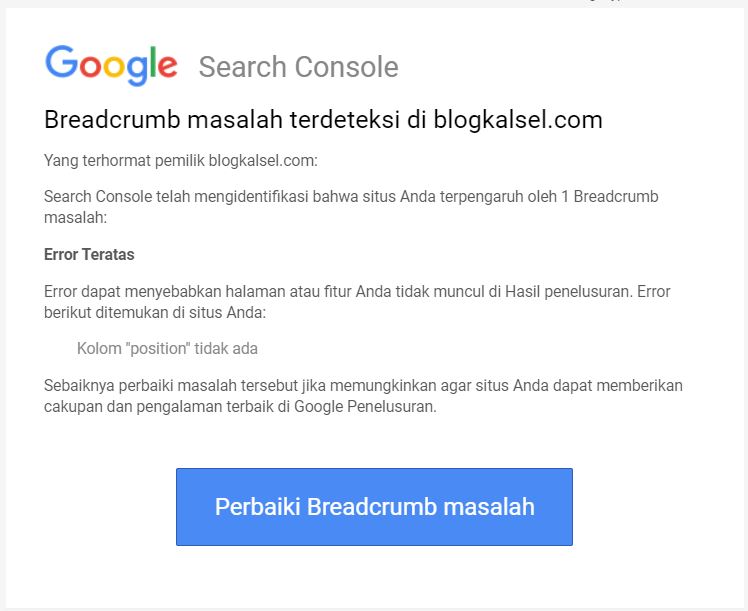This screenshot has height=611, width=748.
Task: Click the text 1 Breadcrumb in the message
Action: pyautogui.click(x=610, y=197)
